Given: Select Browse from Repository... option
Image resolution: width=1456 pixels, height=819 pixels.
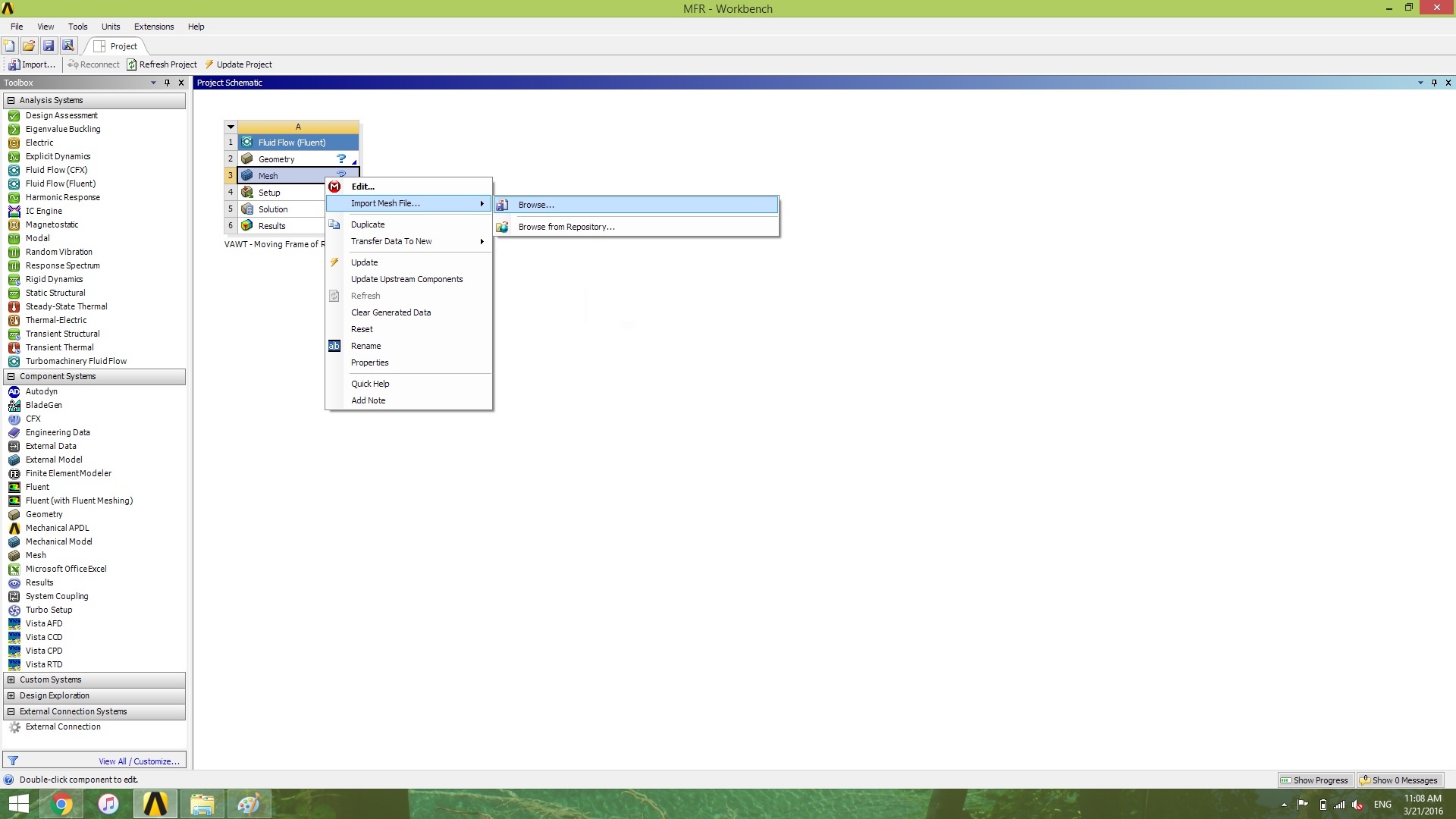Looking at the screenshot, I should [636, 227].
